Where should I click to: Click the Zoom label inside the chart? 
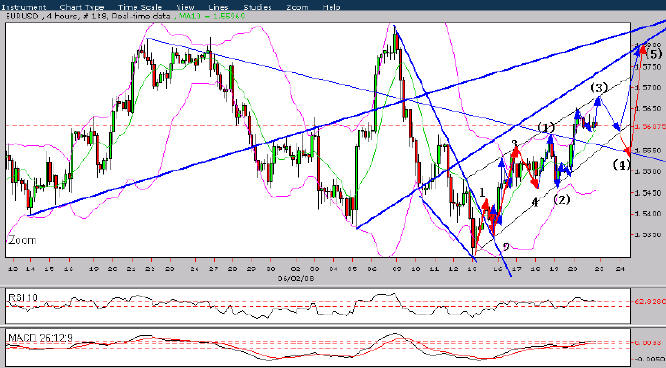22,240
